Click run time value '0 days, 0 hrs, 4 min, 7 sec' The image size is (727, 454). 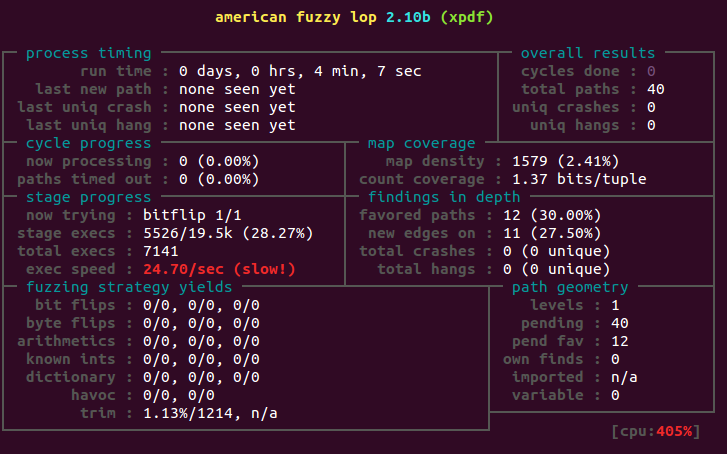[300, 71]
